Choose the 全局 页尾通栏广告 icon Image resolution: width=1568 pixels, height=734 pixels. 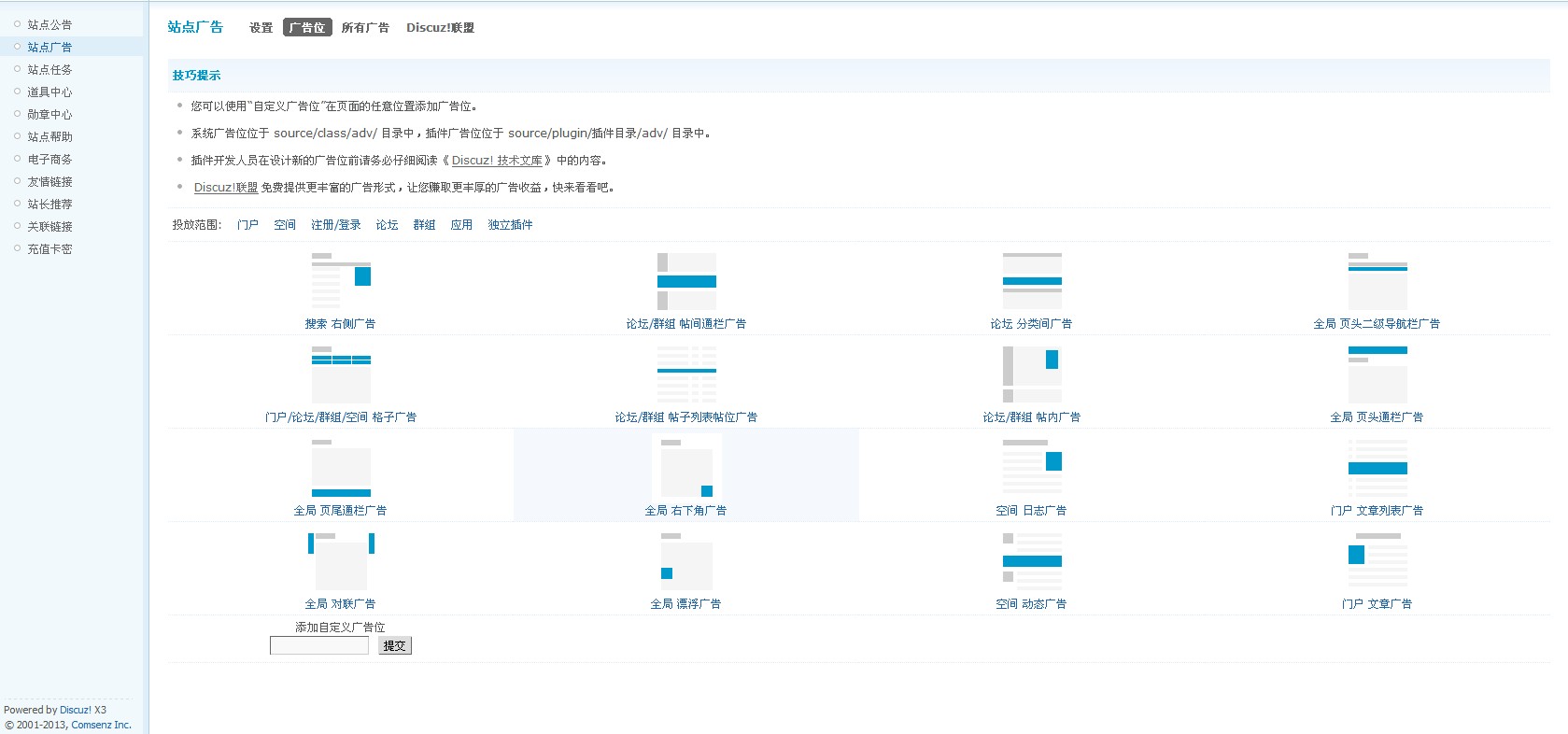click(x=341, y=467)
